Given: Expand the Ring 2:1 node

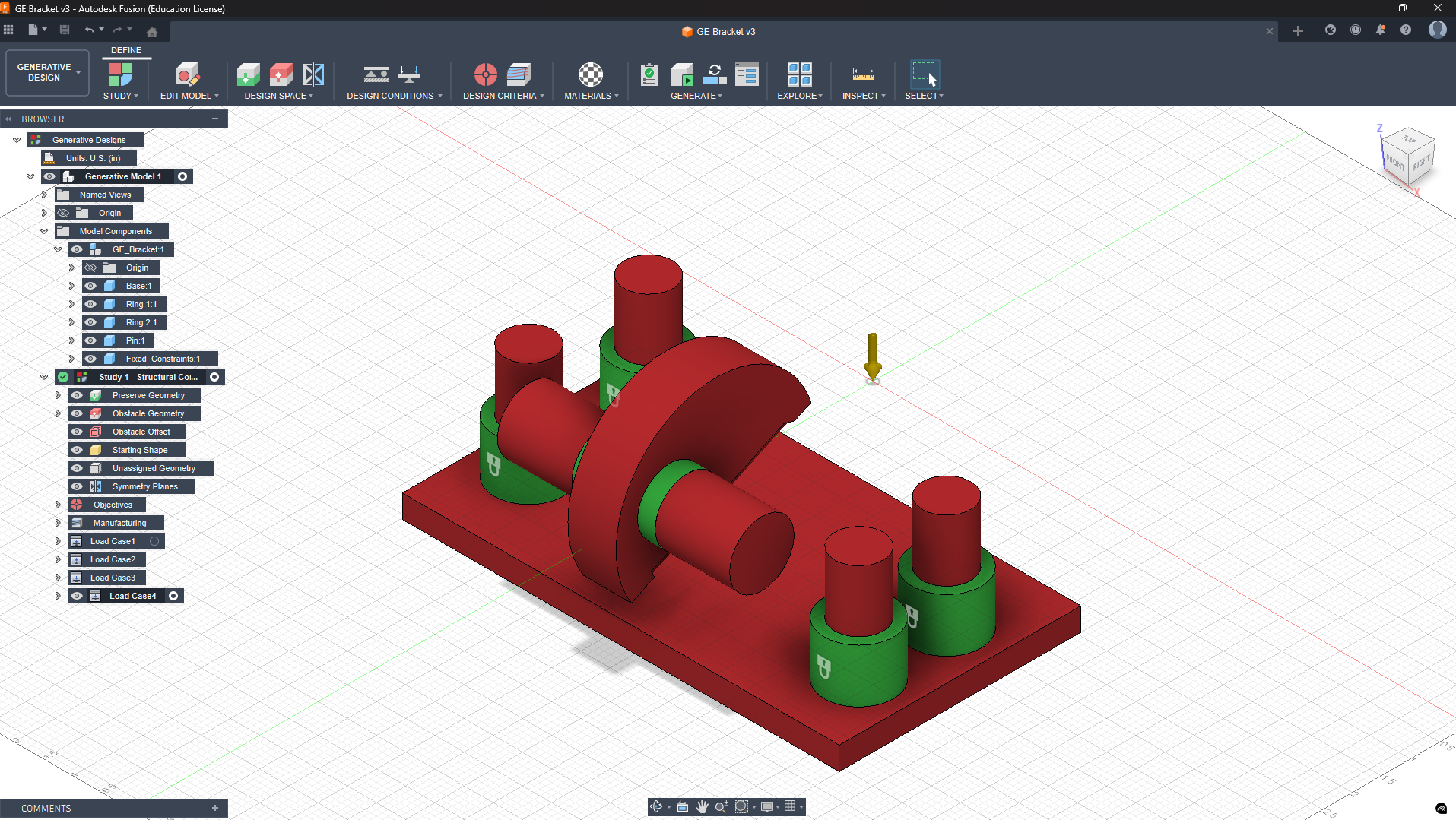Looking at the screenshot, I should coord(71,322).
